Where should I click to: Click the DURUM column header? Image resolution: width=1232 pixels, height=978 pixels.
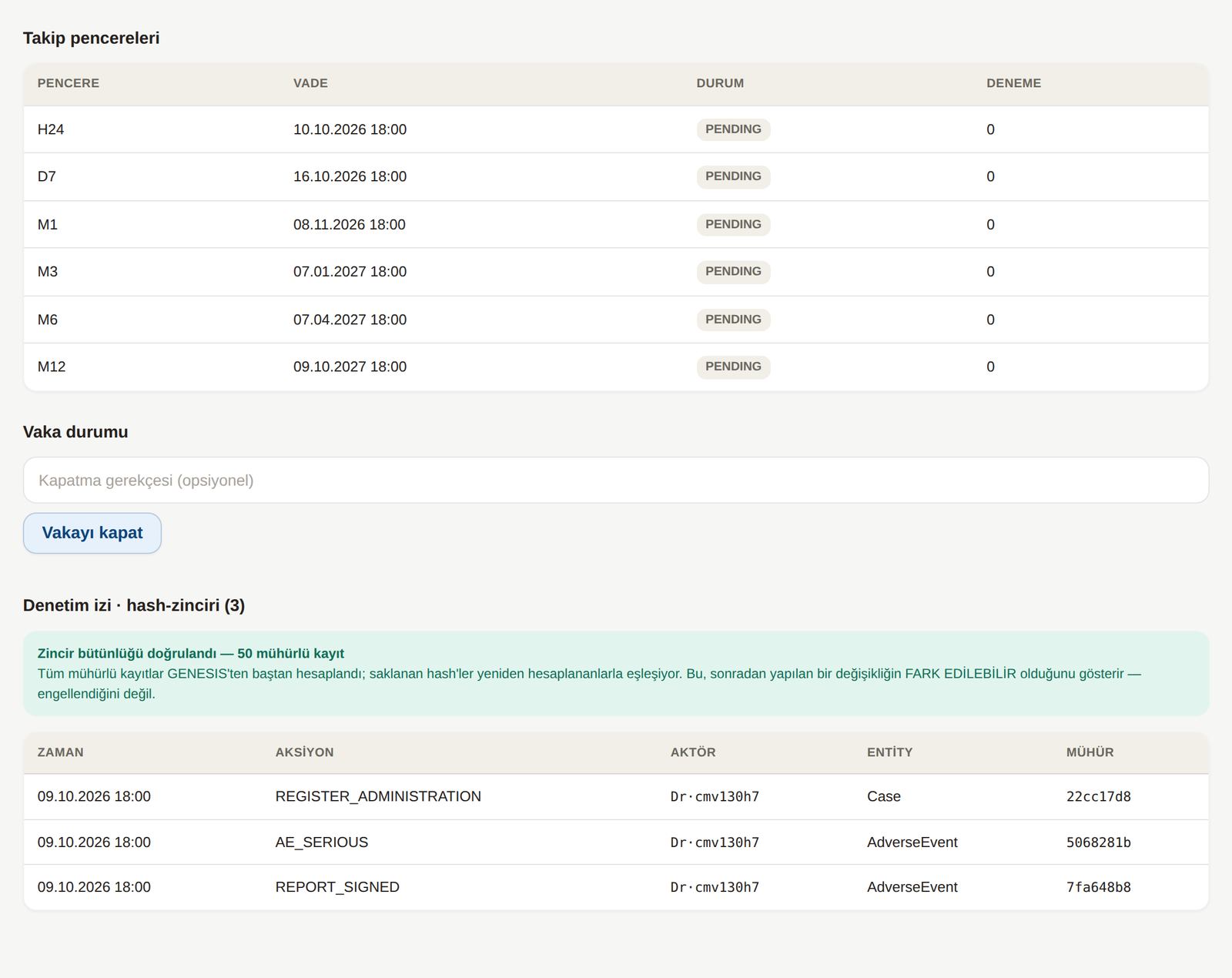click(720, 83)
